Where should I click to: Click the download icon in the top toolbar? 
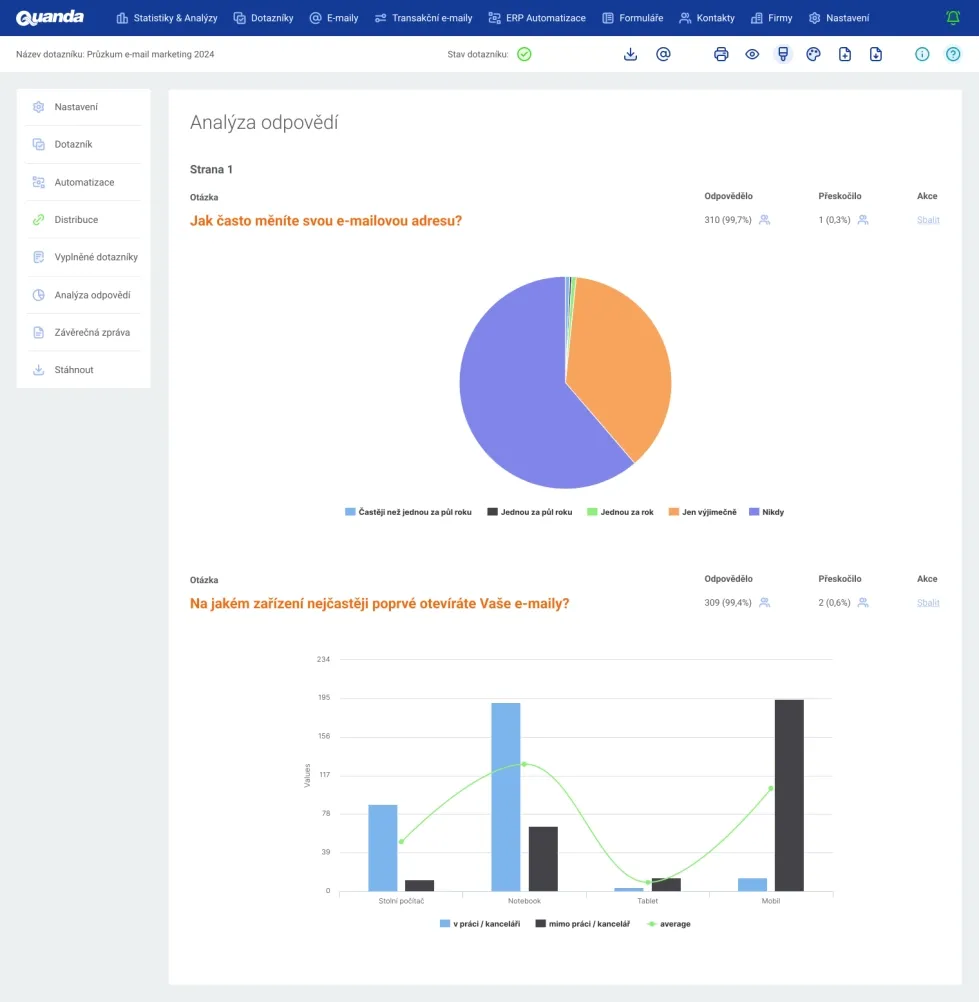[630, 54]
